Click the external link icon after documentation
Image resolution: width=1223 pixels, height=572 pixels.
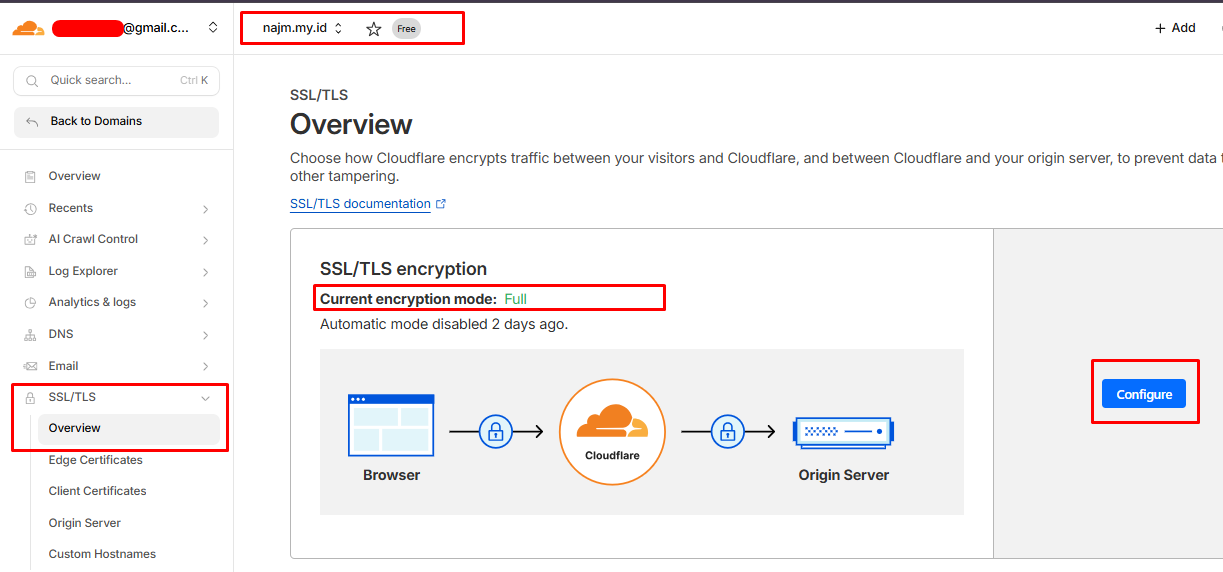441,204
